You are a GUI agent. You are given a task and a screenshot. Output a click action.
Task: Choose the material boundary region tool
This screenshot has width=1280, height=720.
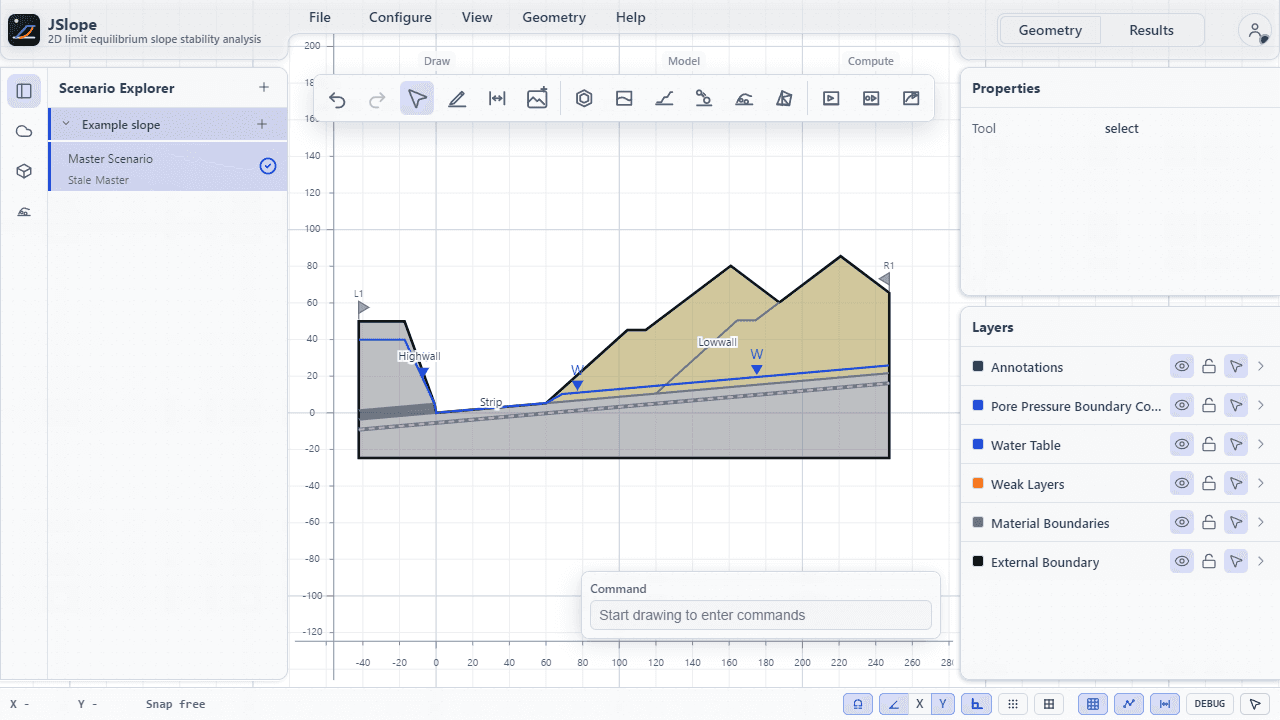[624, 99]
